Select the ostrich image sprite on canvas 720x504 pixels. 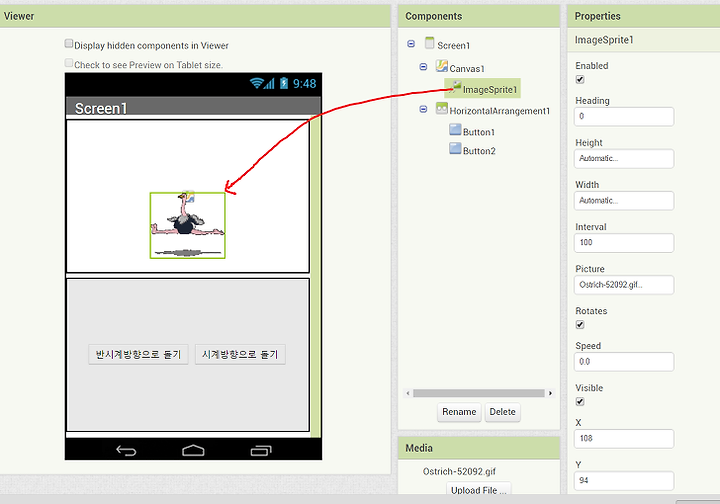point(187,225)
